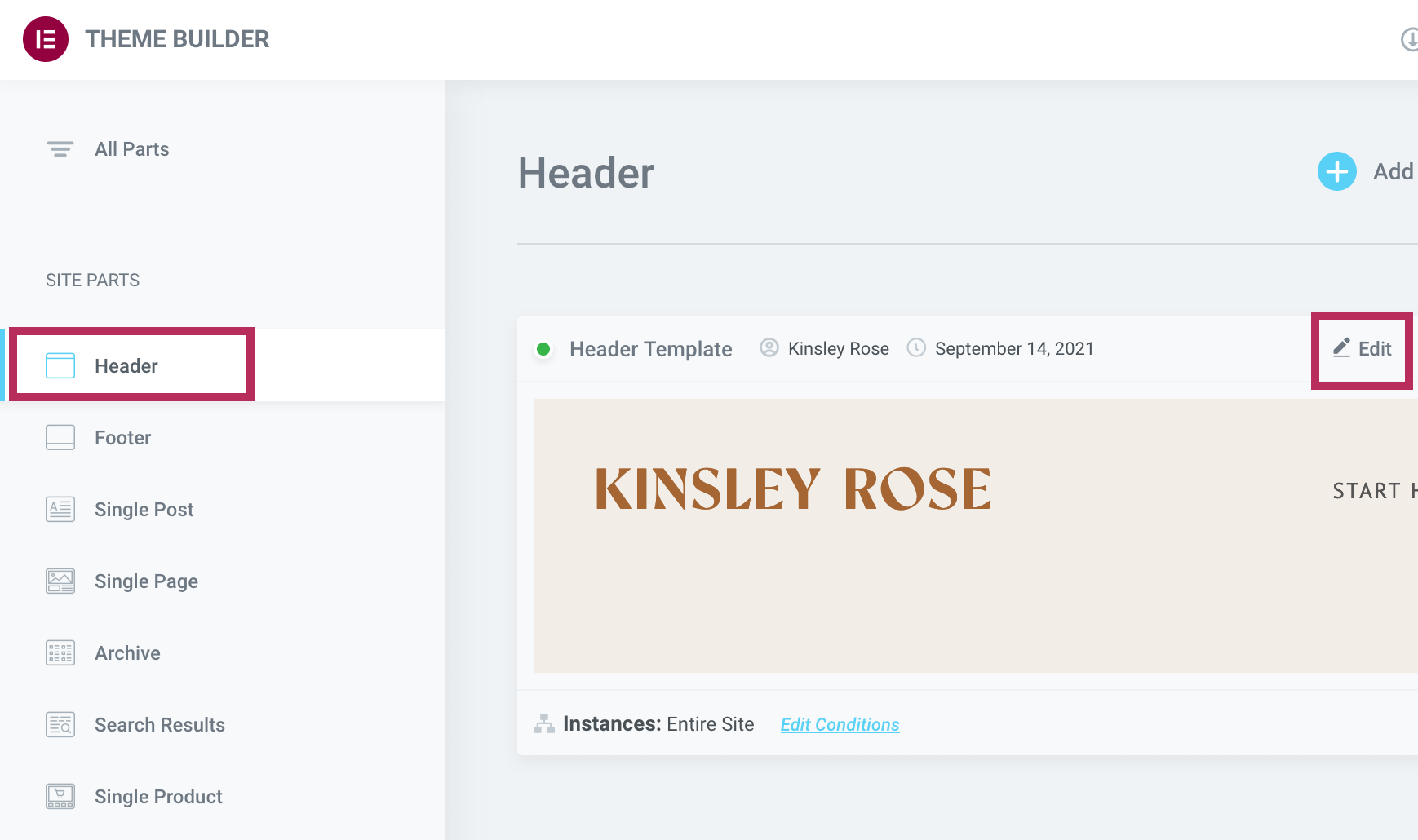Screen dimensions: 1418x840
Task: Open the Archive site part icon
Action: coord(60,652)
